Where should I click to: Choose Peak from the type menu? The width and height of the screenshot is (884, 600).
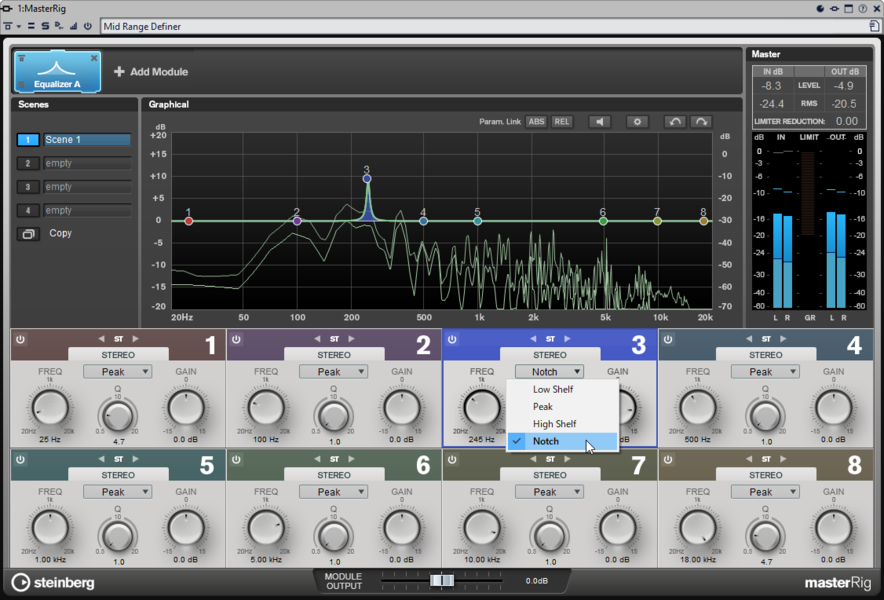(x=562, y=407)
